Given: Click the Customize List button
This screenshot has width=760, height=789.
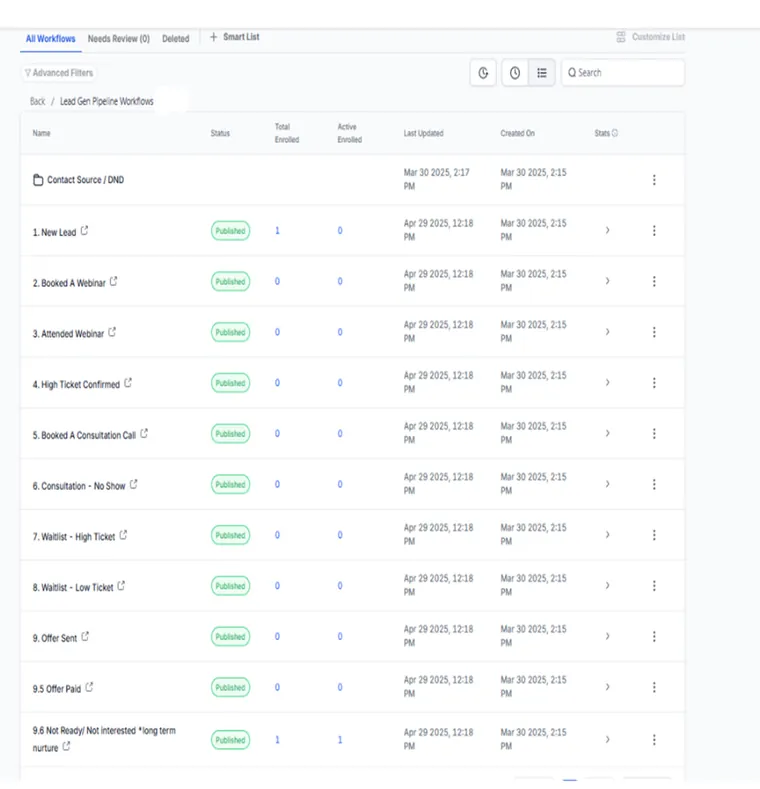Looking at the screenshot, I should [651, 37].
